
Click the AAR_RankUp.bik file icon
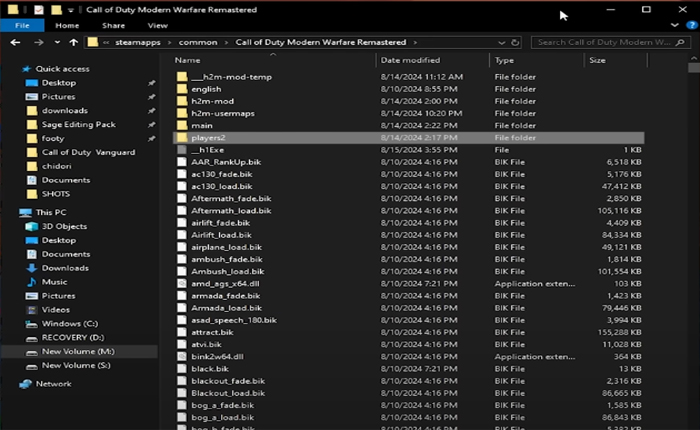(x=182, y=162)
